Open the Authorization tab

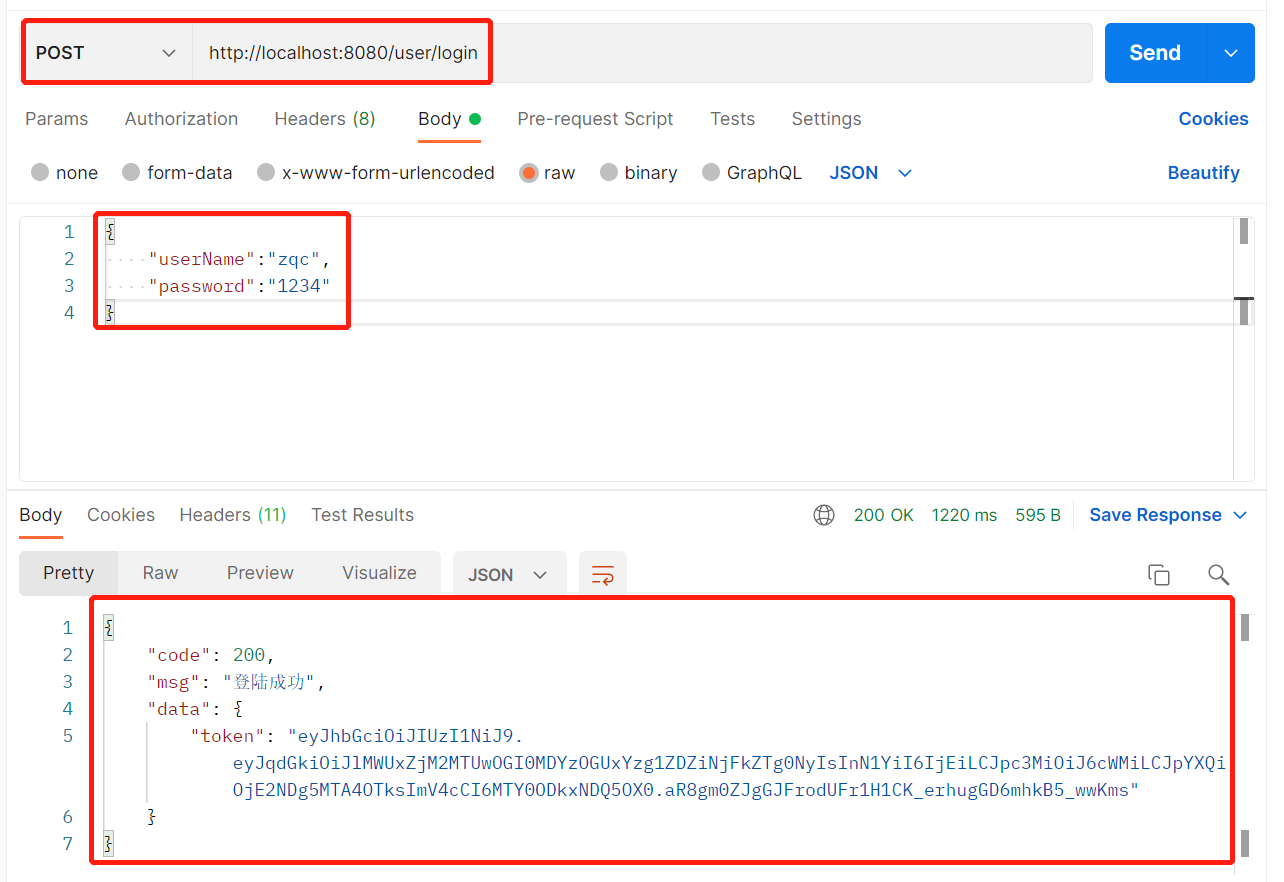tap(181, 119)
